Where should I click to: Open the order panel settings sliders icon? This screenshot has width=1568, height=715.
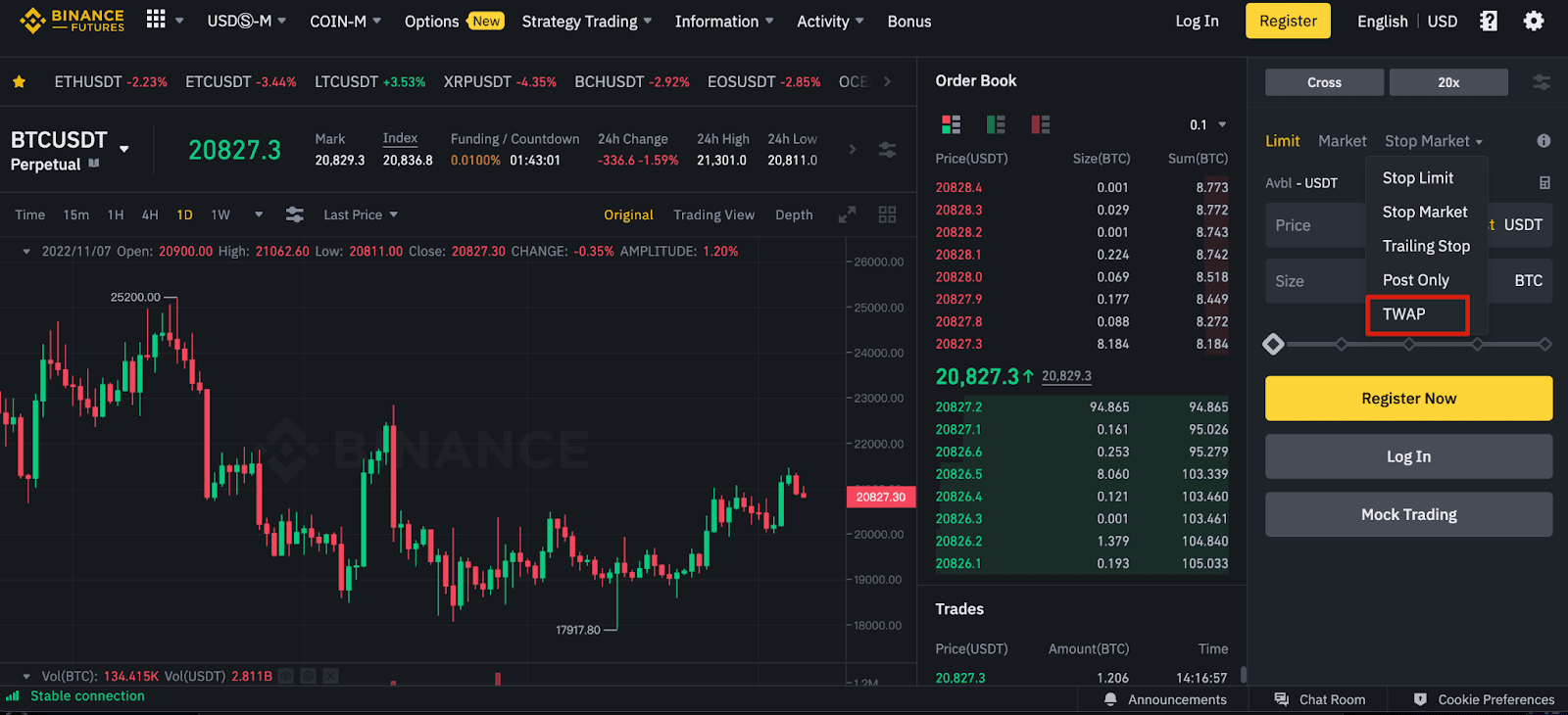1542,82
